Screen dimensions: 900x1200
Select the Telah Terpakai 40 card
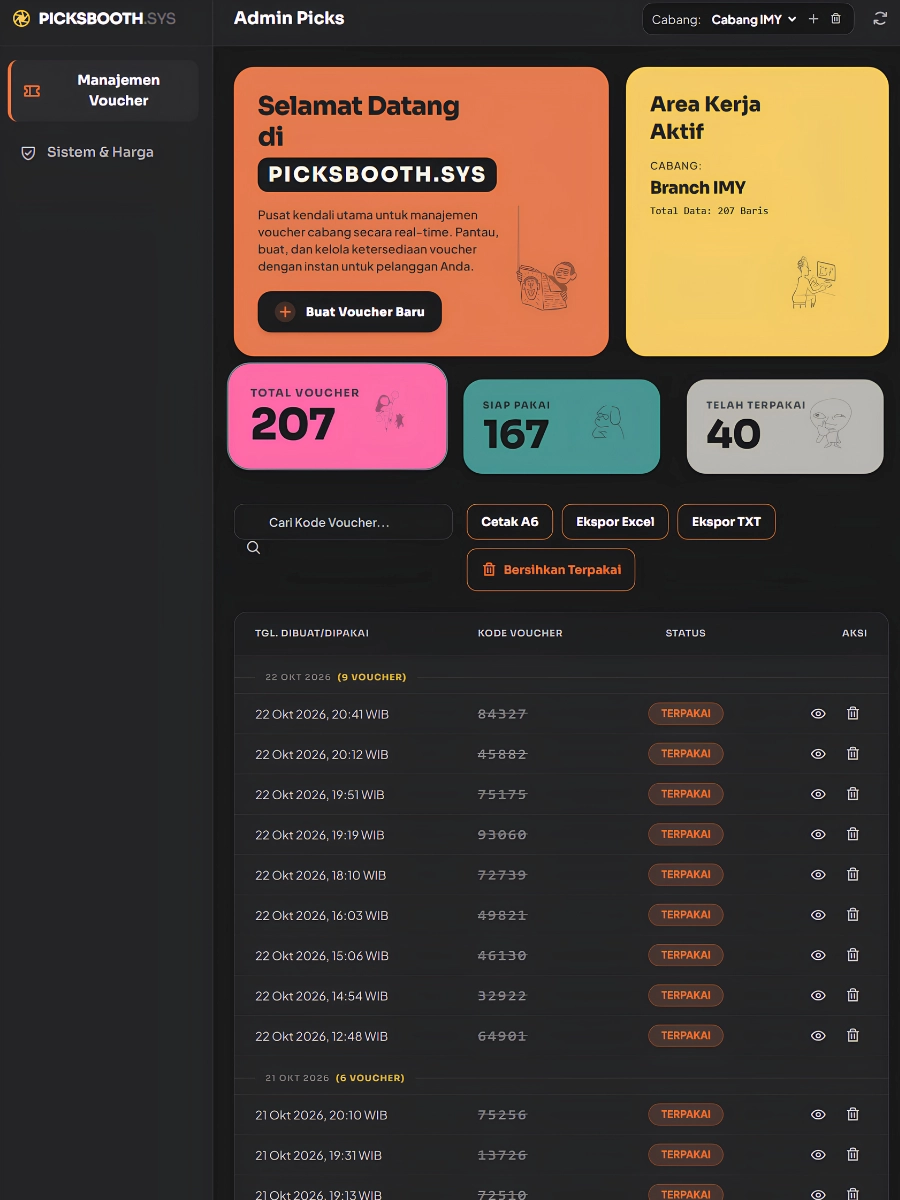tap(785, 426)
